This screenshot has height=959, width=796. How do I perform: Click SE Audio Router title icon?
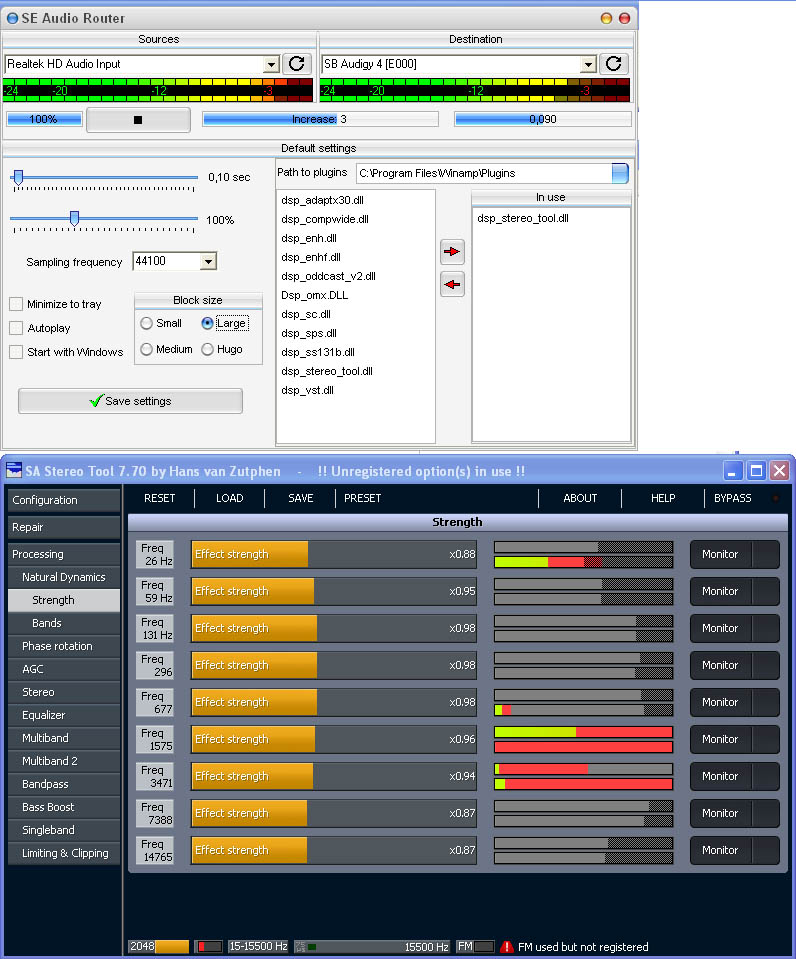12,18
